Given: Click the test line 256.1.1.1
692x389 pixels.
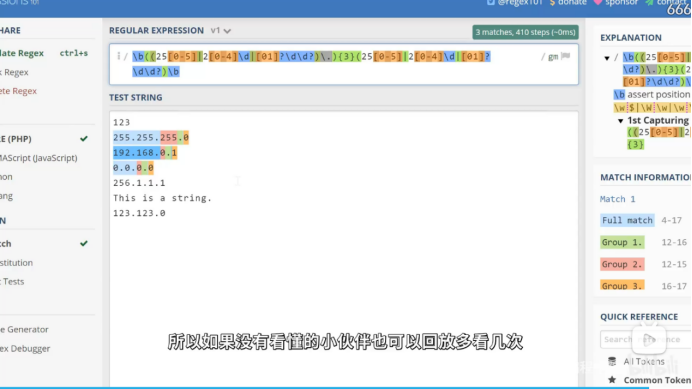Looking at the screenshot, I should click(139, 183).
